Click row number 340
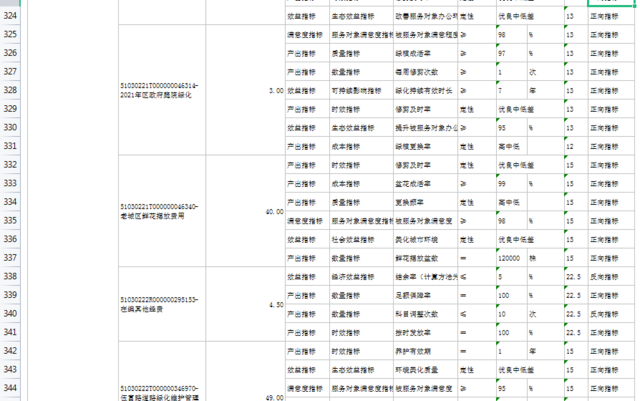 (14, 313)
